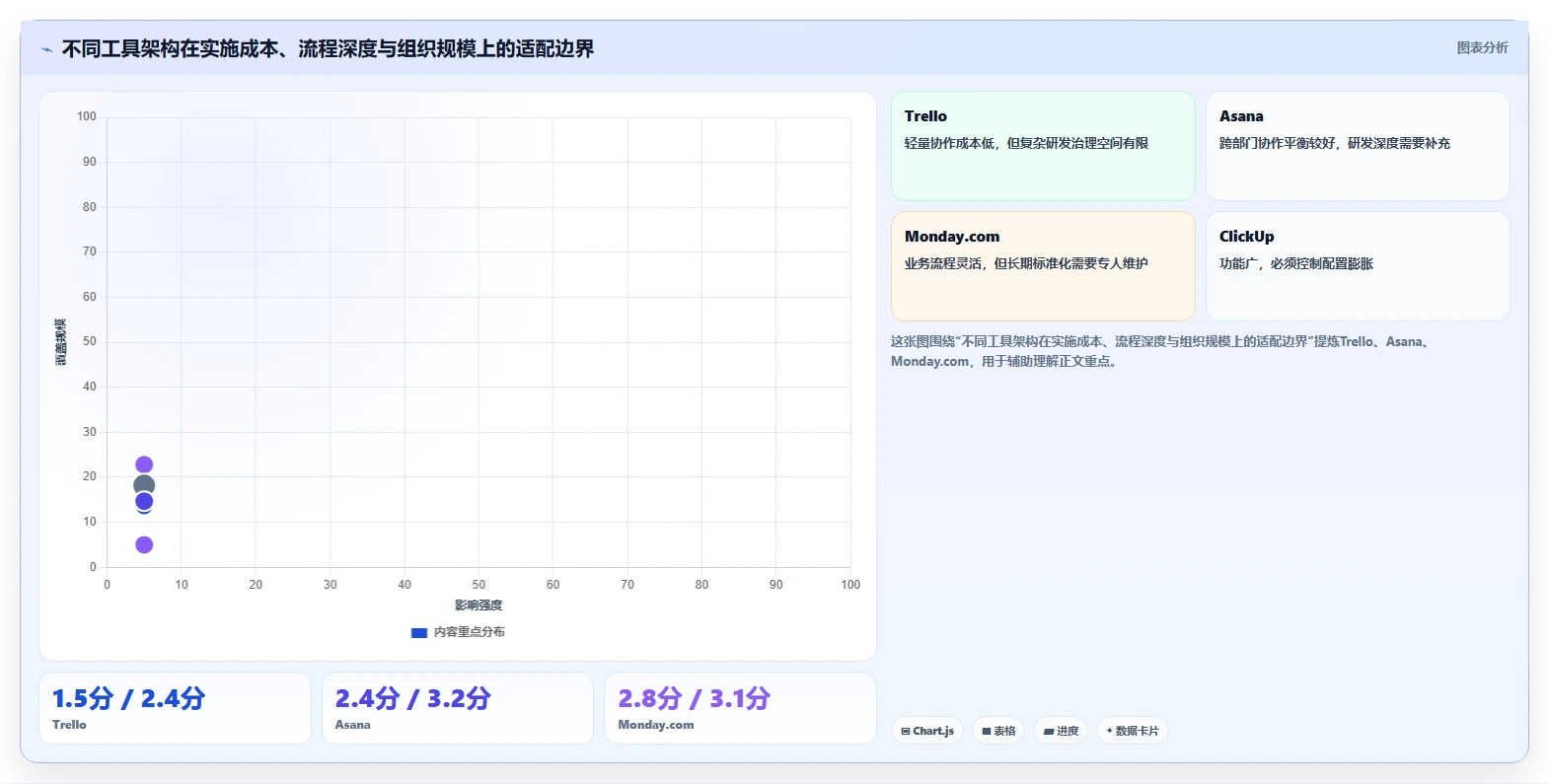Click the 覆盖规模 y-axis title
Screen dimensions: 1549x784
pyautogui.click(x=61, y=342)
